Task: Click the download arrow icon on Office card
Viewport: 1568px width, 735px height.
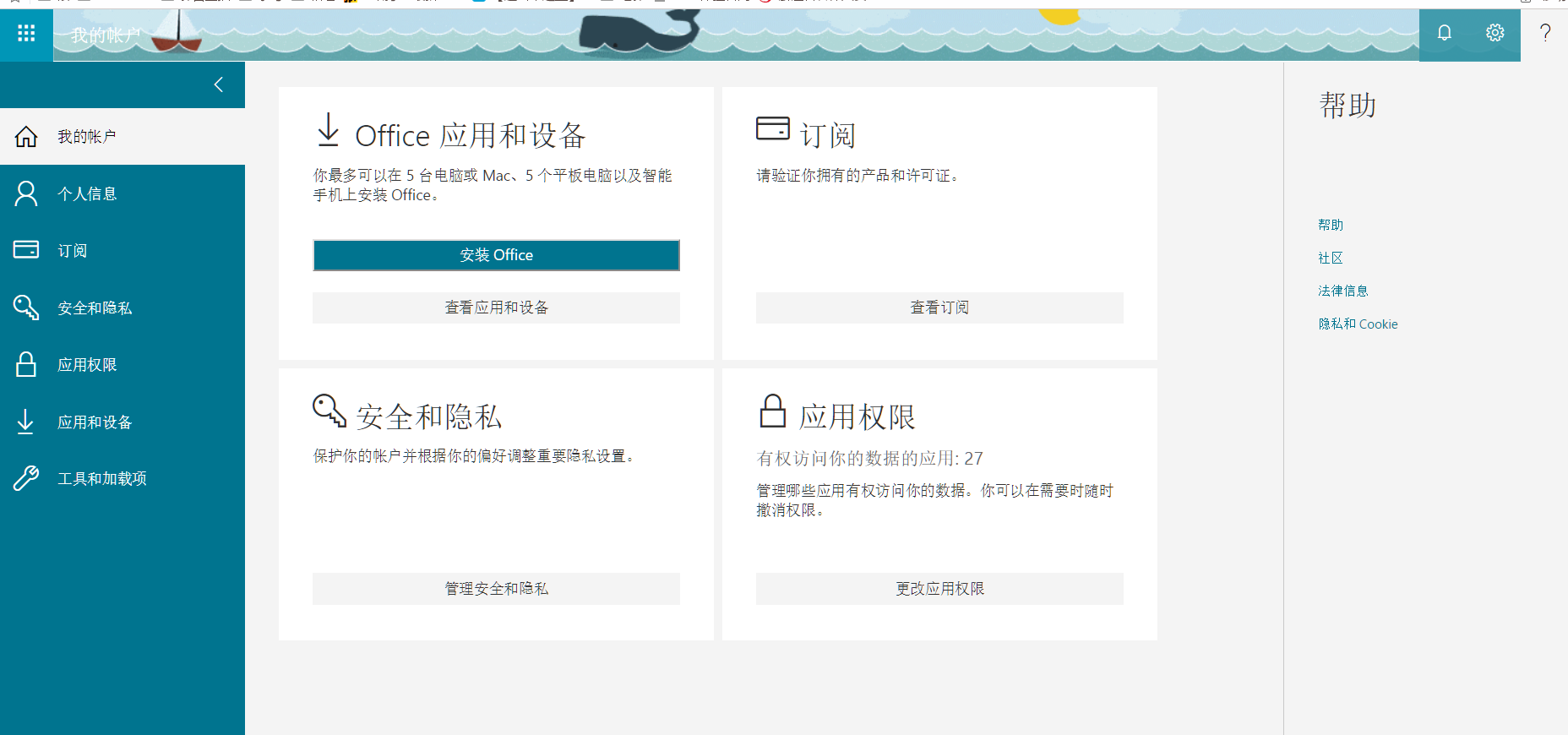Action: [x=328, y=130]
